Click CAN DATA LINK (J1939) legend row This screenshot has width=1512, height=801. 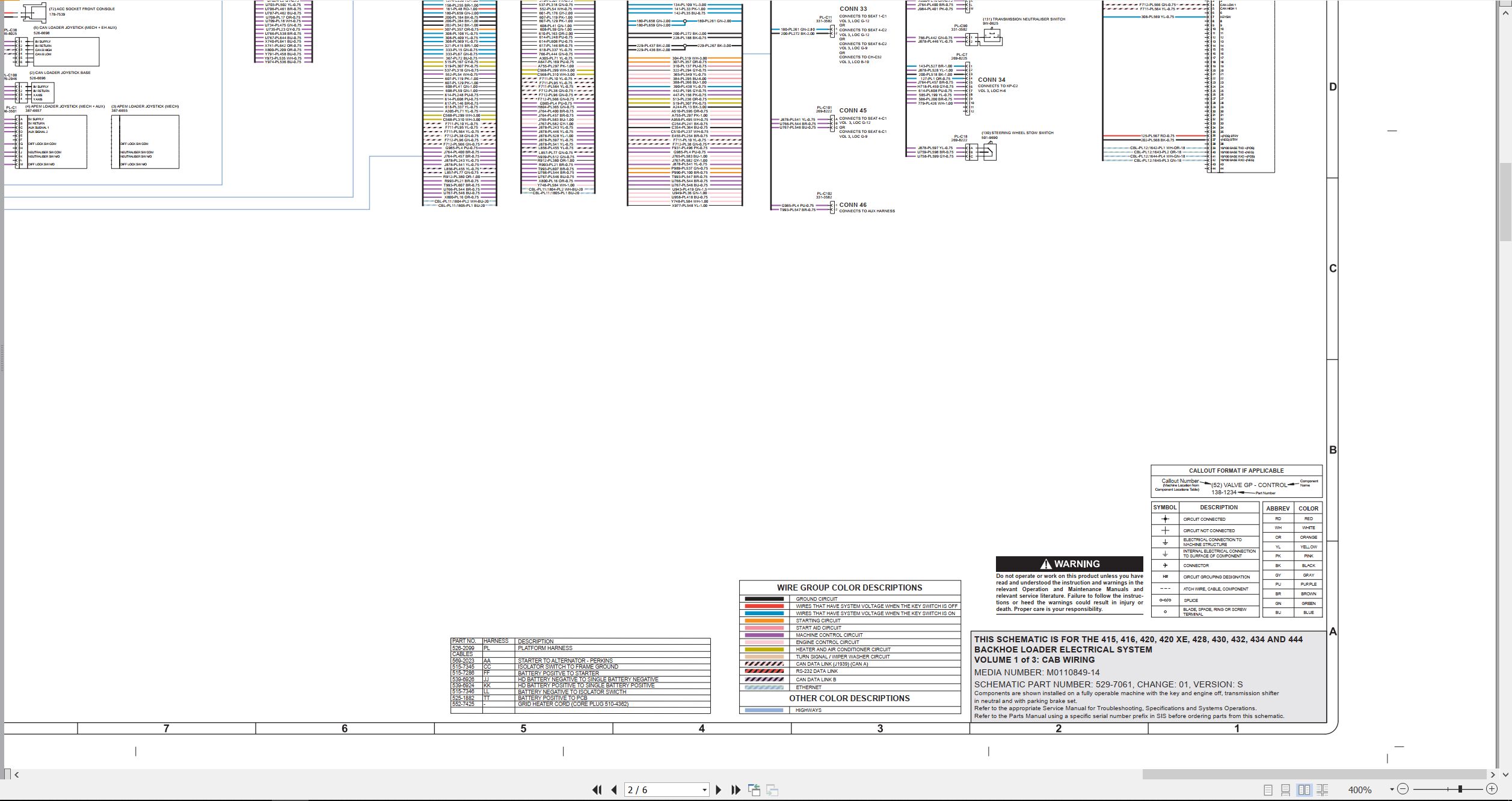[850, 664]
